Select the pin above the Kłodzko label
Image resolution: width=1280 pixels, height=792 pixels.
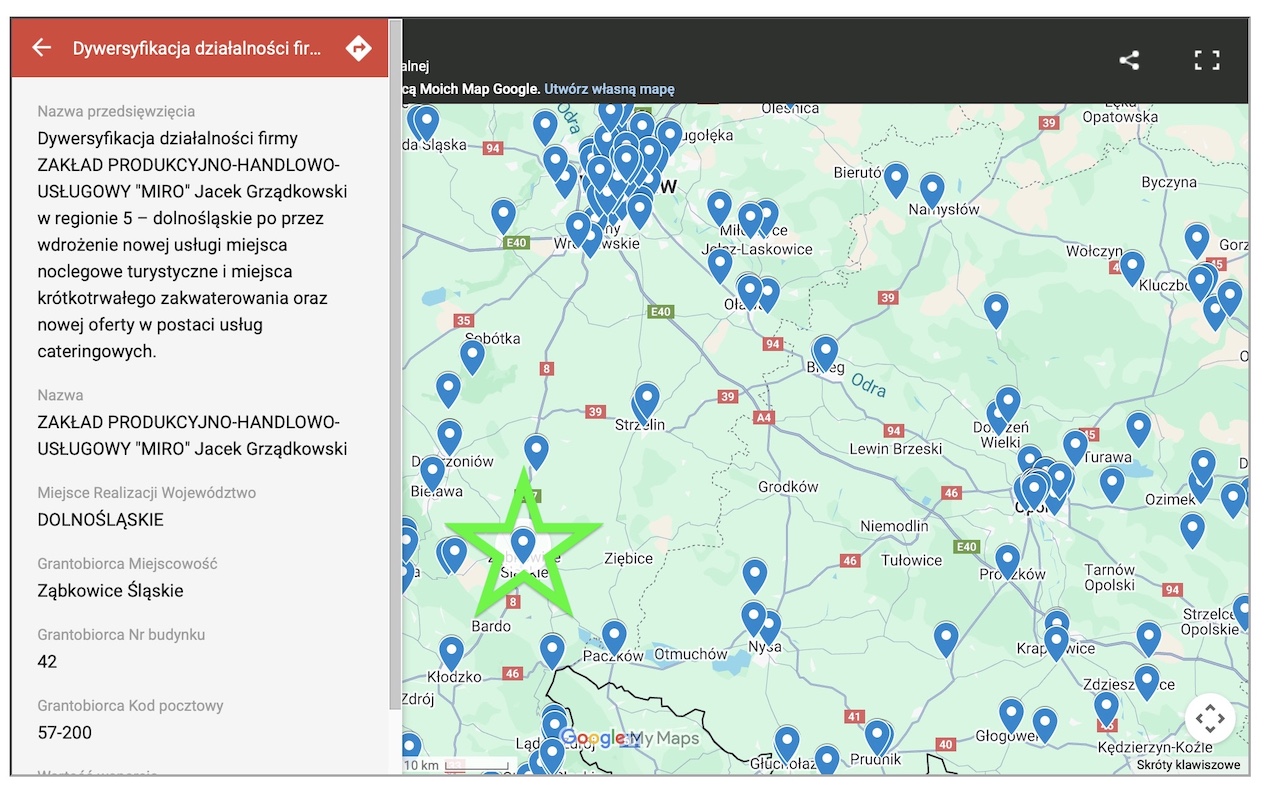coord(452,653)
